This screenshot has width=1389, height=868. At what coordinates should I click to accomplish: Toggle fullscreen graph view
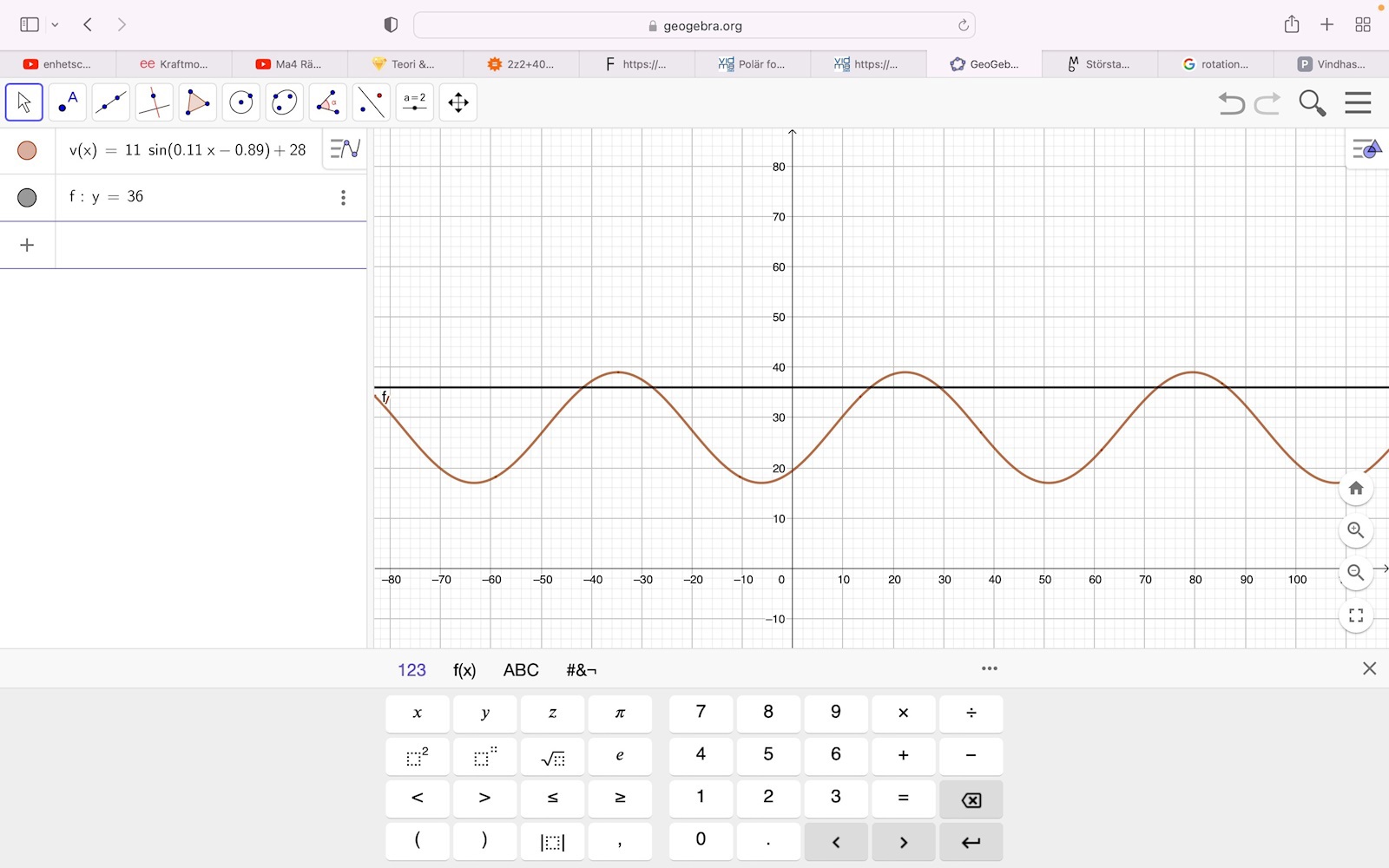[x=1356, y=616]
